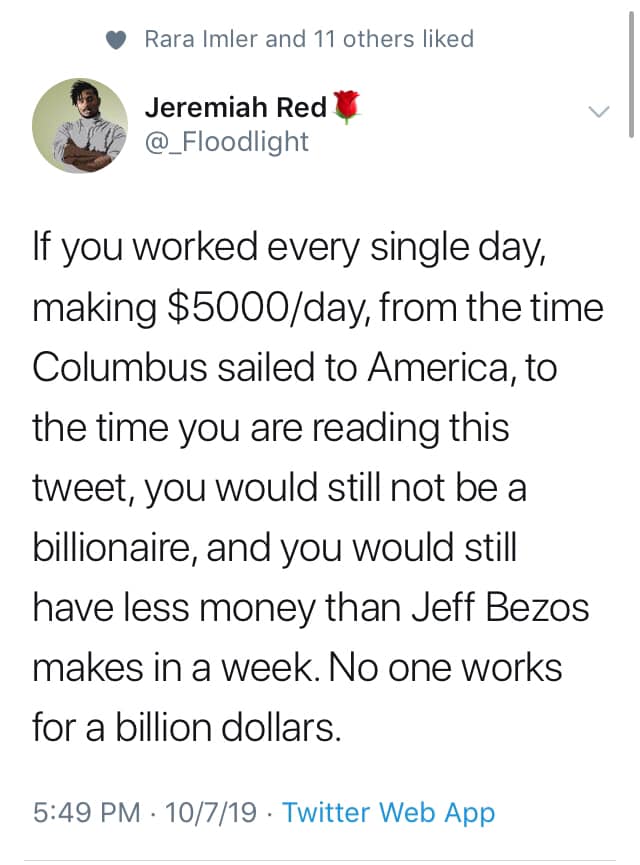Screen dimensions: 640x865
Task: Click 'for a billion dollars.' closing line
Action: 187,727
